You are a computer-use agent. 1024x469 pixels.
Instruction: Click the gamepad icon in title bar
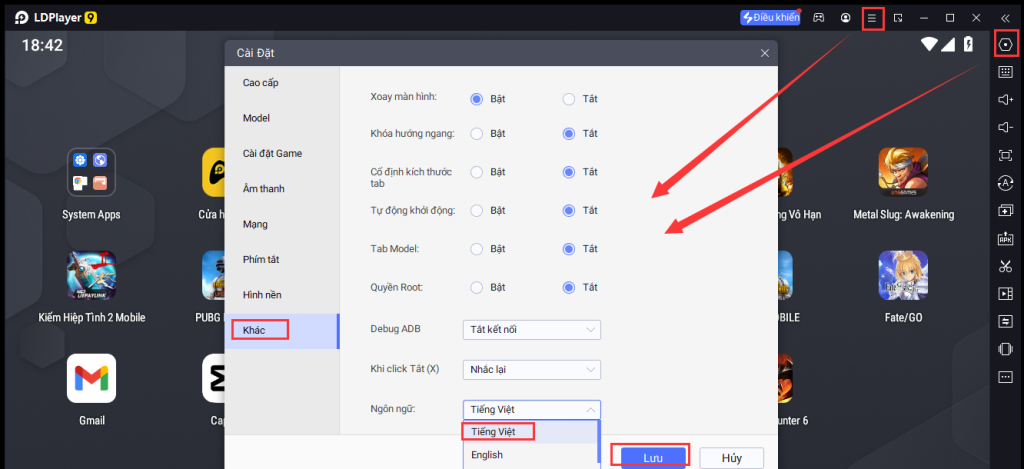pyautogui.click(x=818, y=18)
